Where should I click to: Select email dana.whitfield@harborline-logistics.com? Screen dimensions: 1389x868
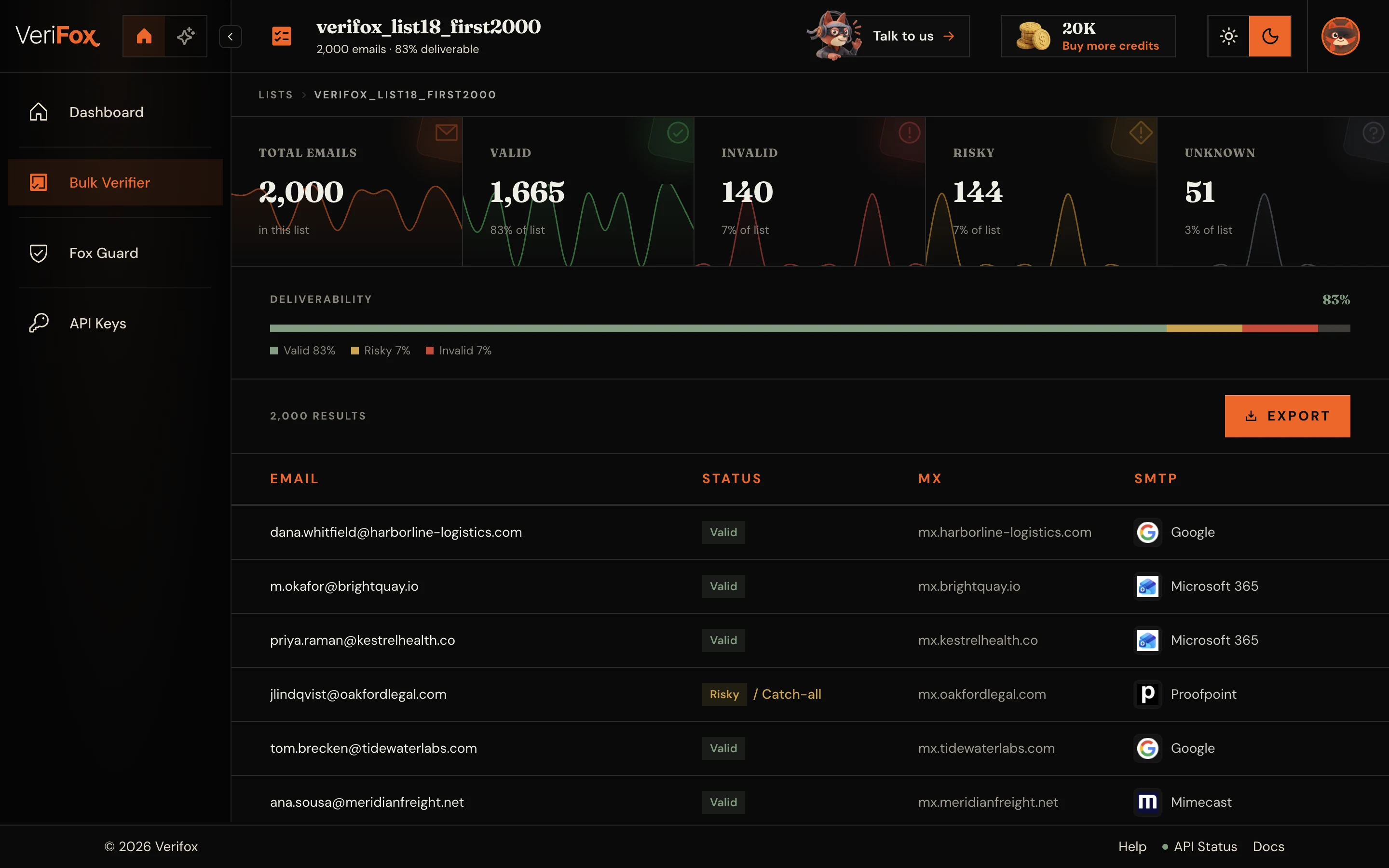point(396,532)
